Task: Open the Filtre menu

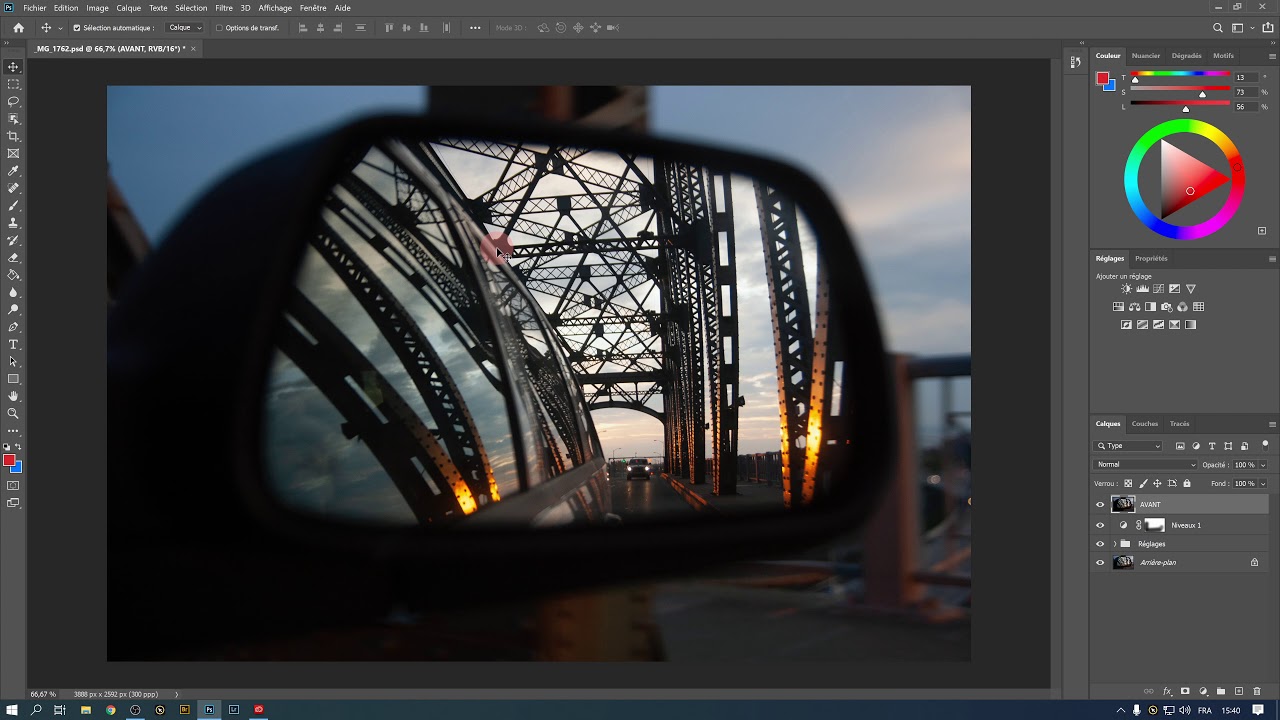Action: point(224,8)
